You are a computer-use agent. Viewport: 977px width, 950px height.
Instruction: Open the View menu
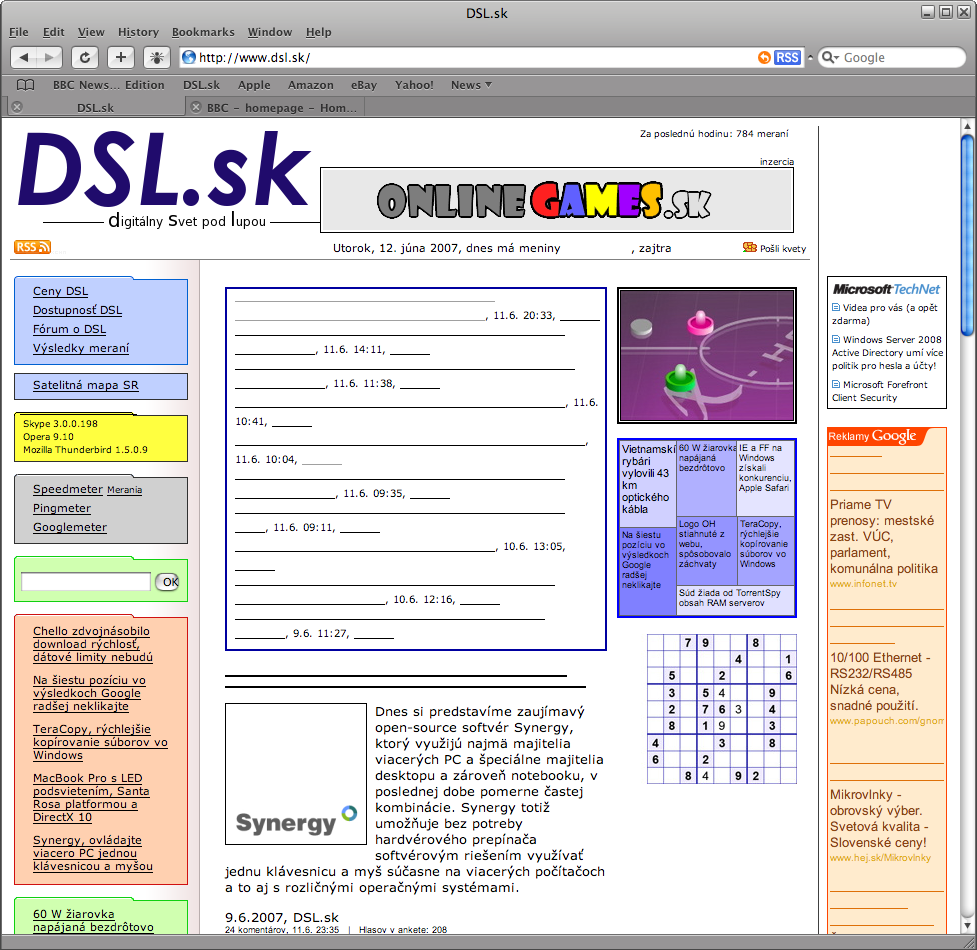(x=91, y=32)
